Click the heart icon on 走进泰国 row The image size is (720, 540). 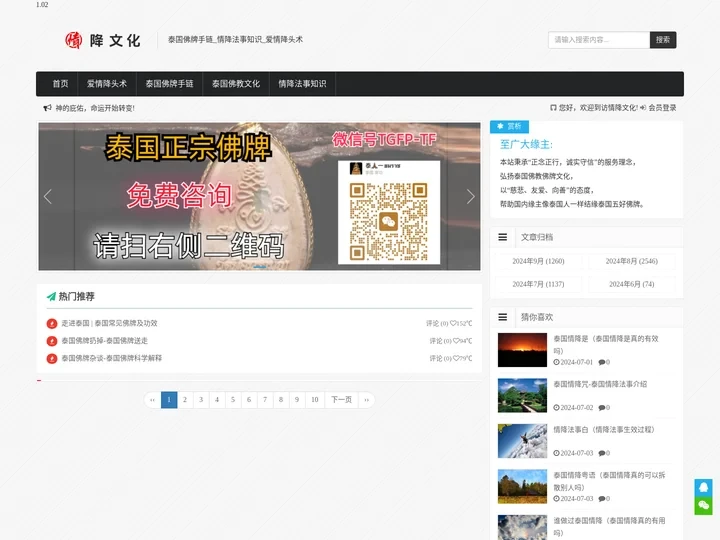(453, 323)
